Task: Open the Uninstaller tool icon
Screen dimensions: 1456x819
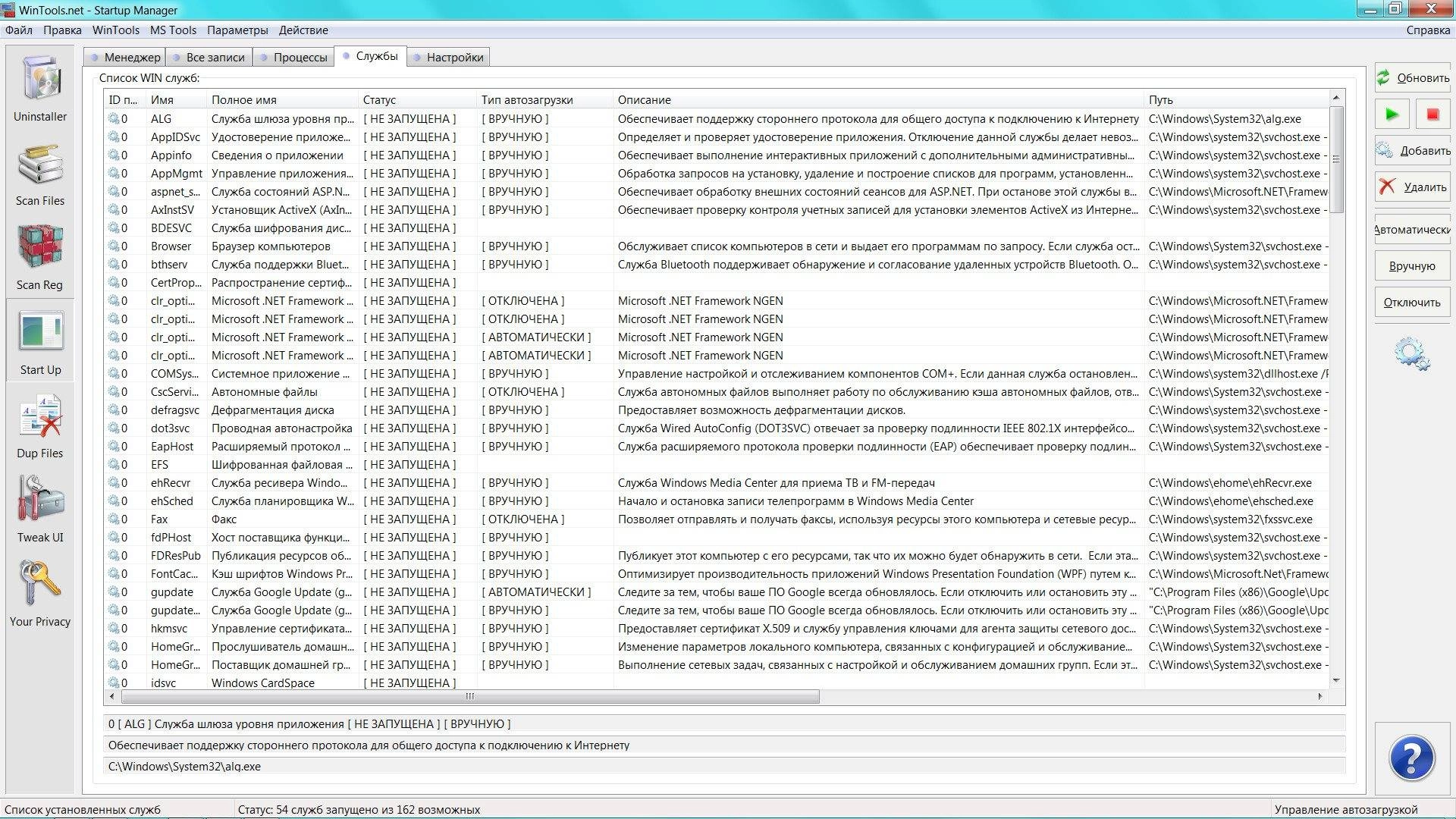Action: pos(40,79)
